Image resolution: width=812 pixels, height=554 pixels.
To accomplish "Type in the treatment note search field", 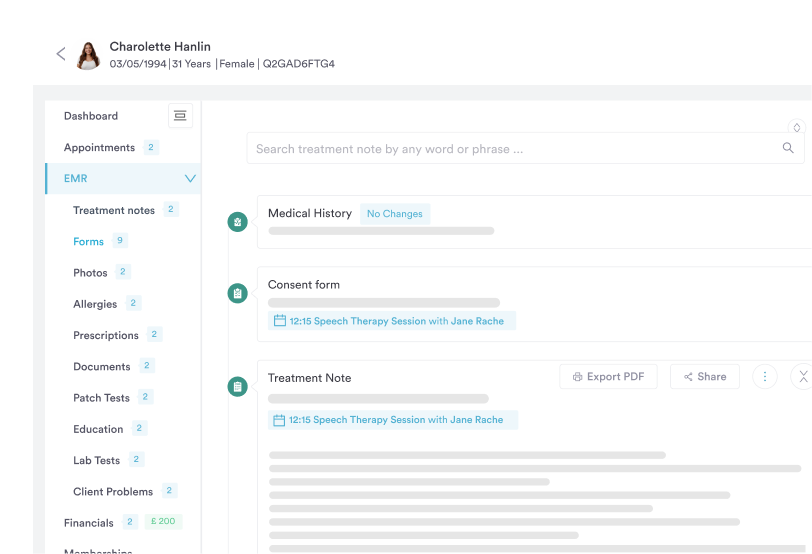I will pyautogui.click(x=510, y=149).
